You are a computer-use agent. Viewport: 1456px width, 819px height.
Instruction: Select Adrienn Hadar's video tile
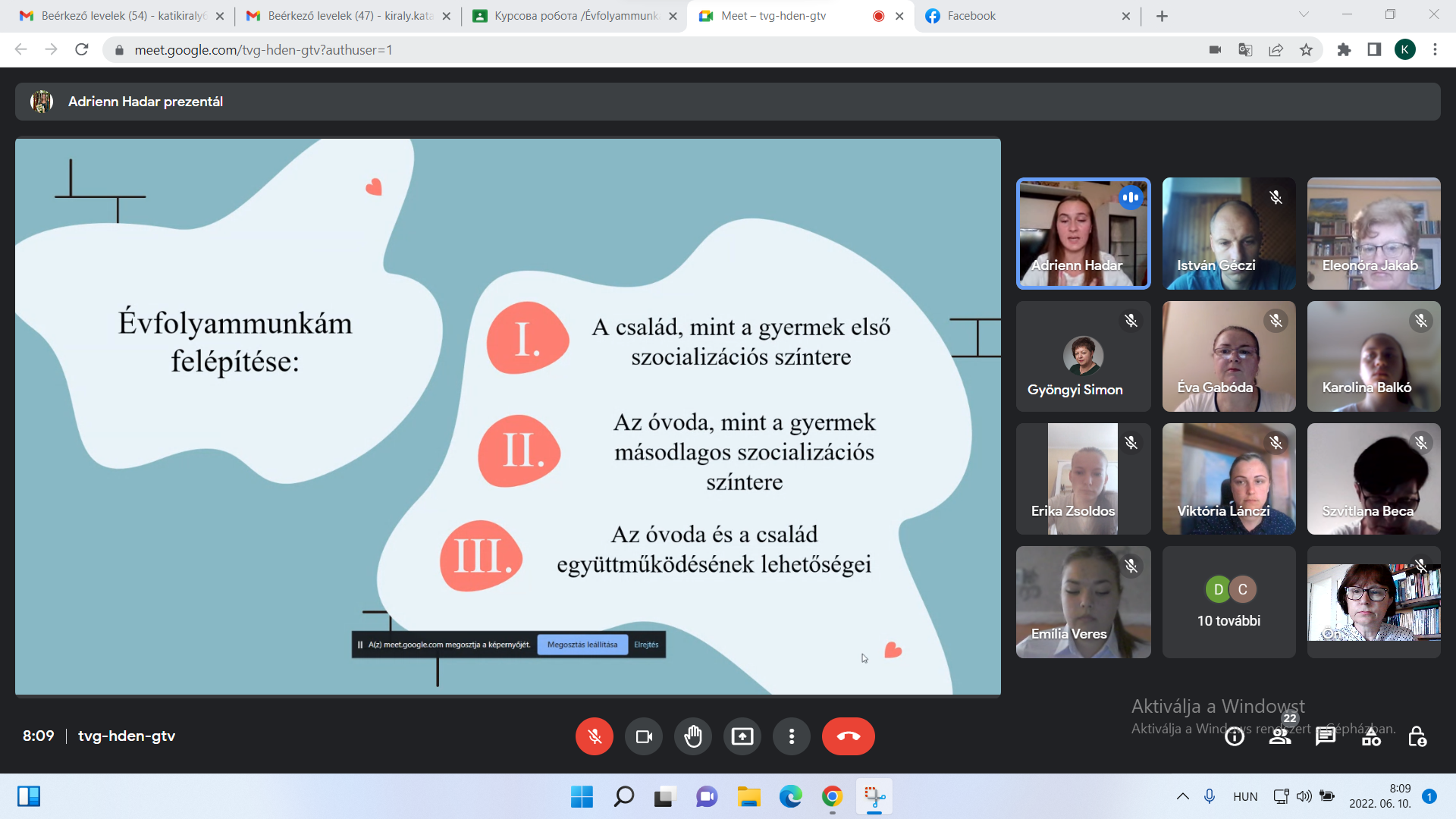tap(1083, 234)
